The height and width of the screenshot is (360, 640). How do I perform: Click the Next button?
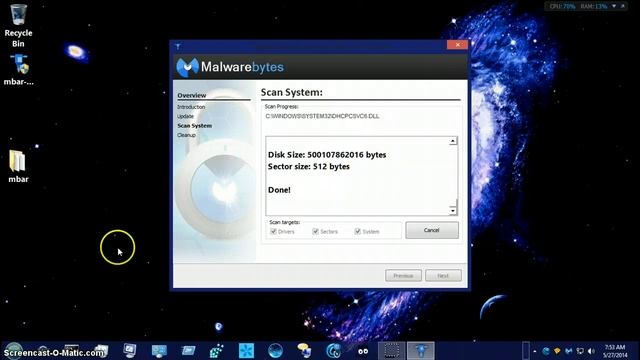(x=443, y=276)
